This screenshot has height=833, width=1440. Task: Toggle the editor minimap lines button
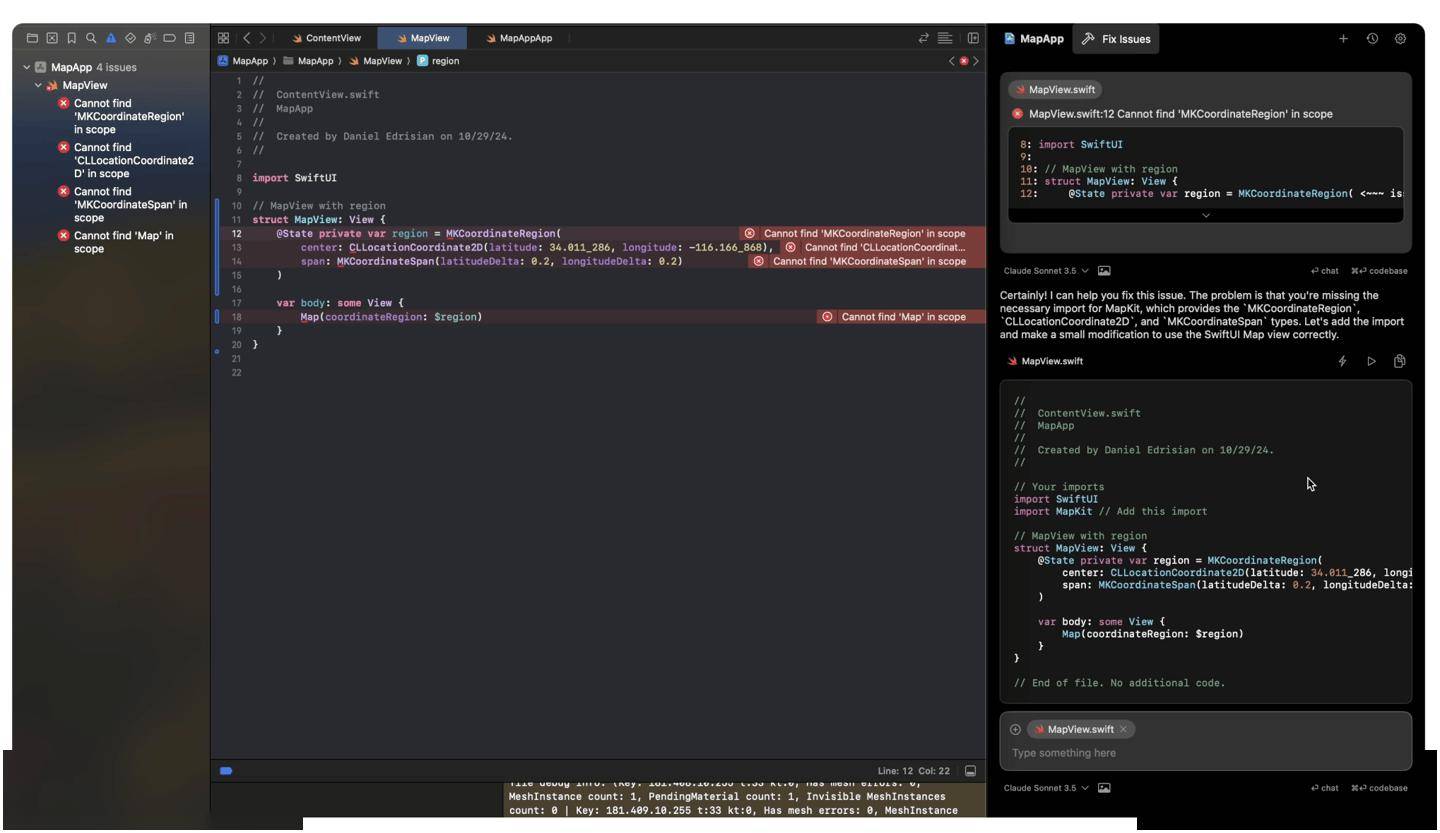pyautogui.click(x=945, y=38)
